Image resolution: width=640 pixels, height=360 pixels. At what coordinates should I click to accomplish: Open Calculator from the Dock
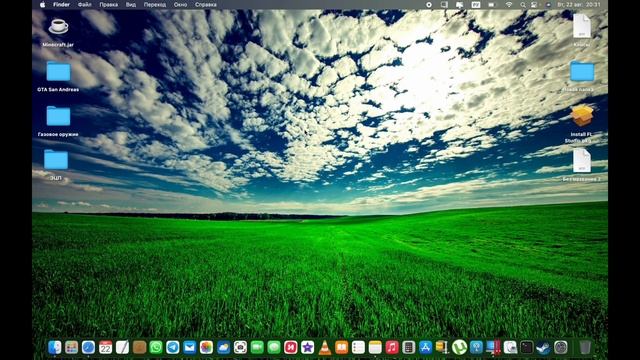[409, 347]
